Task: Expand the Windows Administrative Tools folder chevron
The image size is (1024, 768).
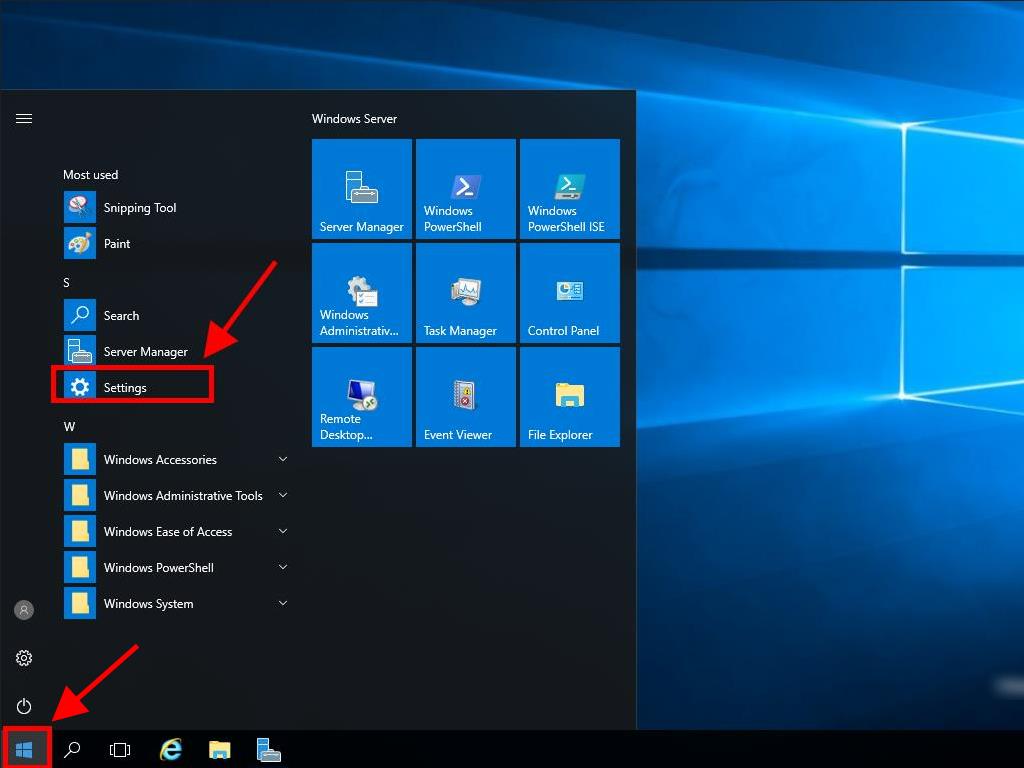Action: (x=283, y=495)
